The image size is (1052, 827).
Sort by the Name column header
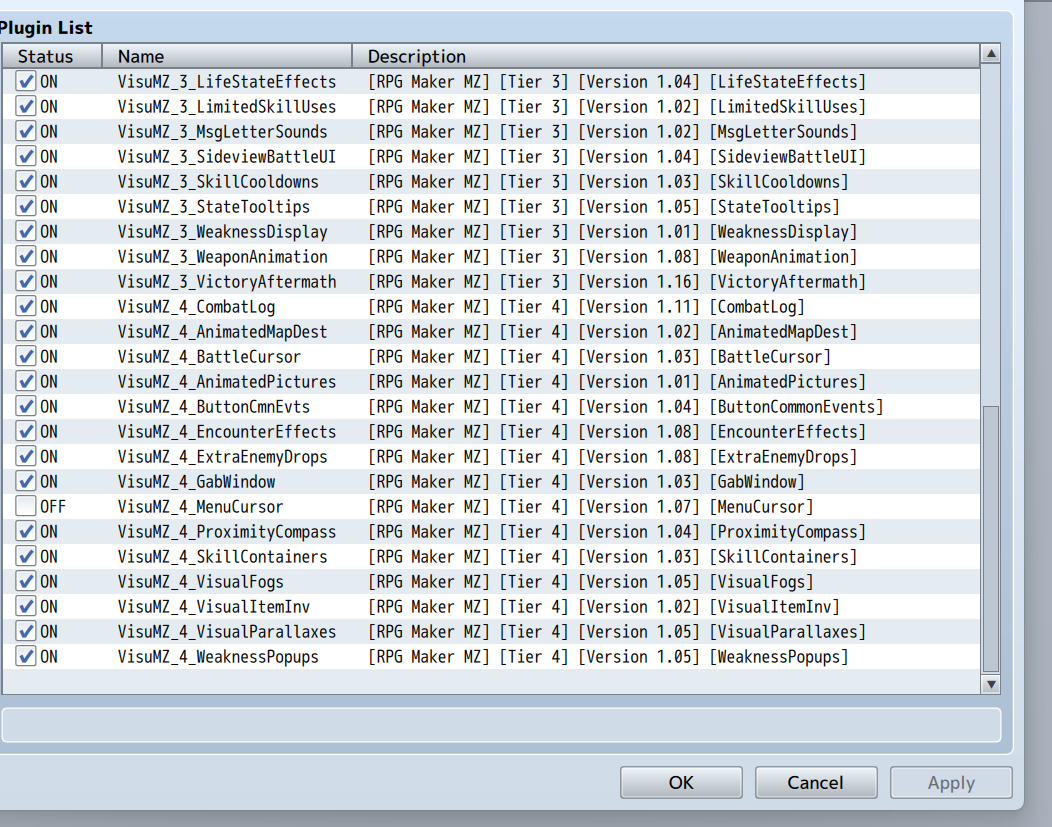pyautogui.click(x=227, y=56)
